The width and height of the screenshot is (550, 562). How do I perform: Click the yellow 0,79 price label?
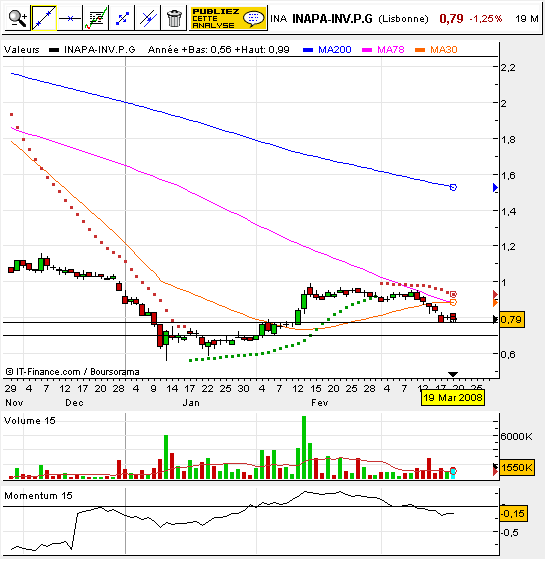click(512, 320)
